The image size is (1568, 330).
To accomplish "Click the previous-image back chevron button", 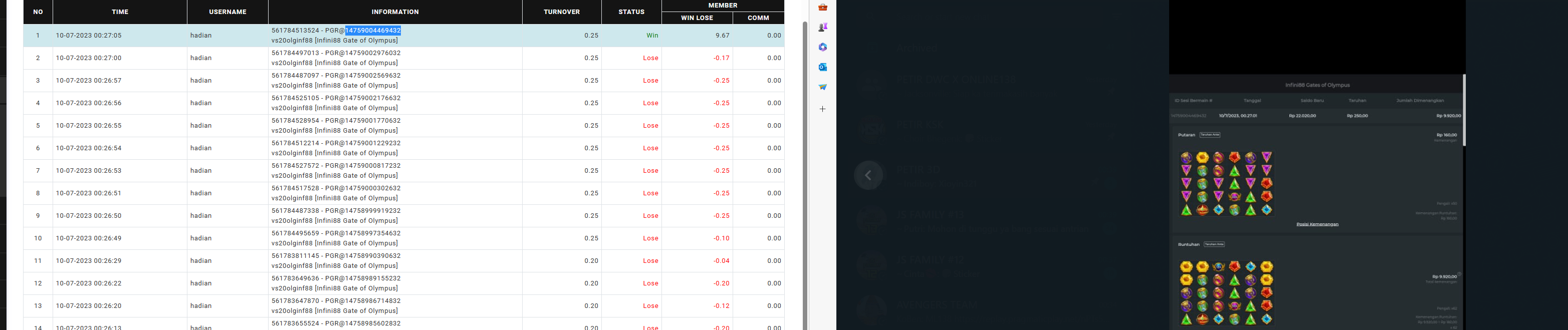I will tap(868, 176).
